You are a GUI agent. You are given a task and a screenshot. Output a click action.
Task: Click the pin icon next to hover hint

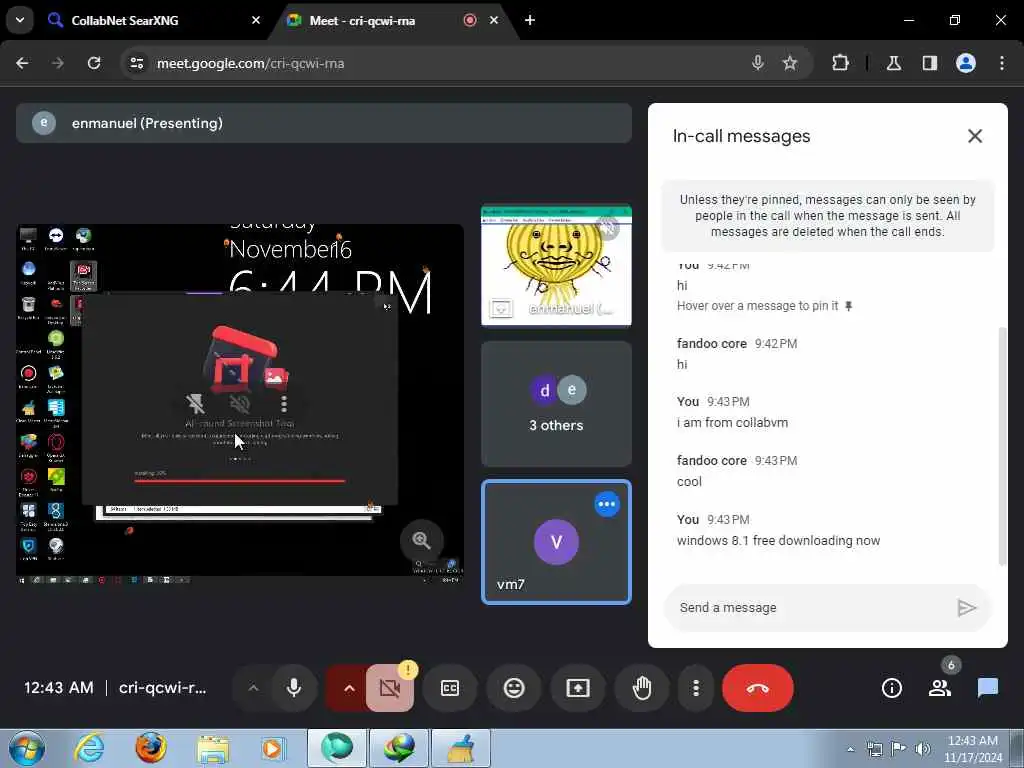pos(848,306)
